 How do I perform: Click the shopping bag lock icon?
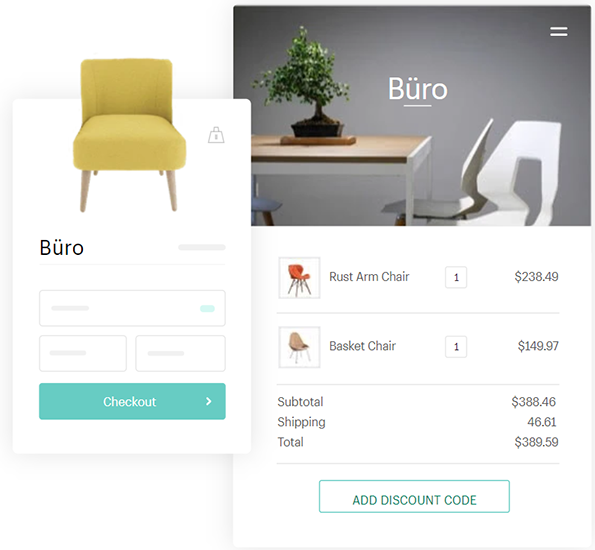click(216, 135)
